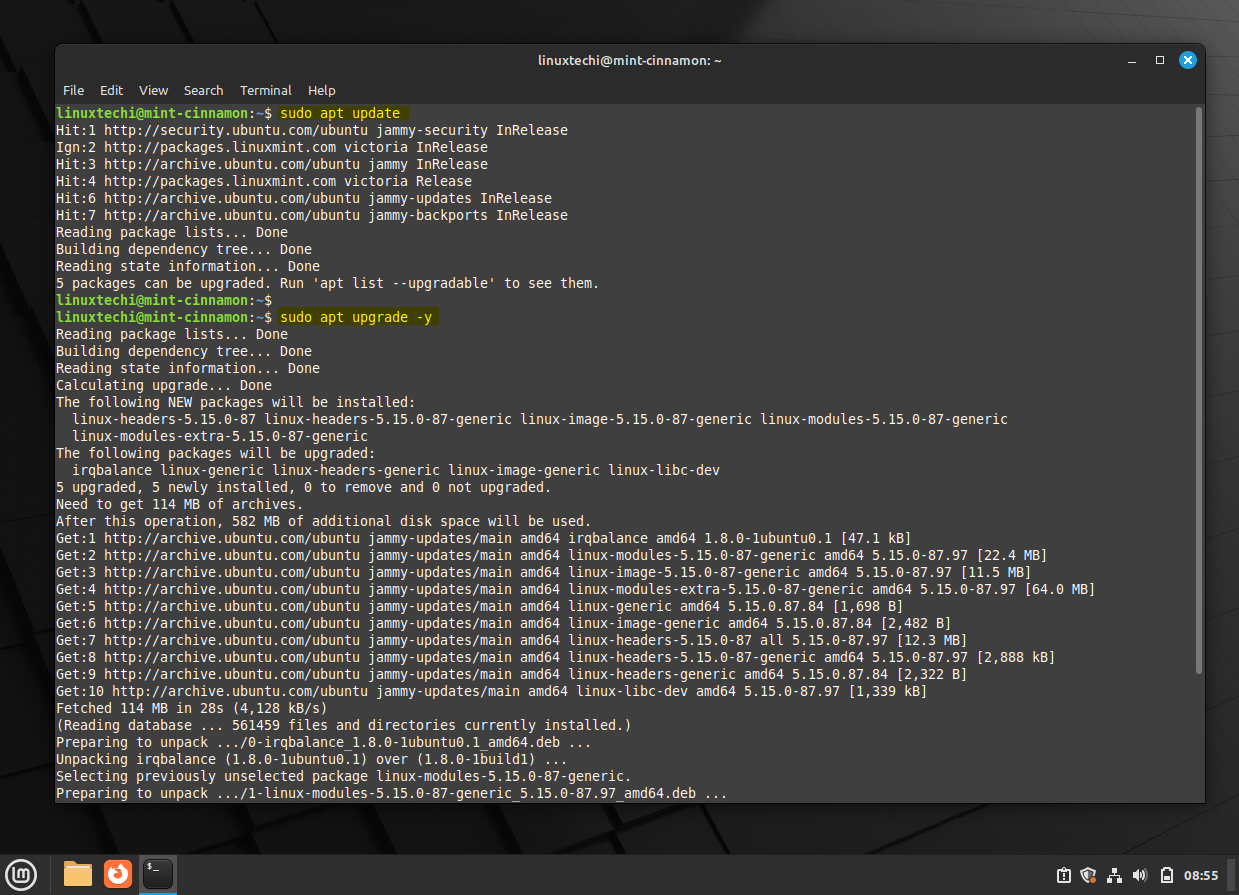Launch the Files folder icon in panel
Image resolution: width=1239 pixels, height=895 pixels.
[78, 874]
